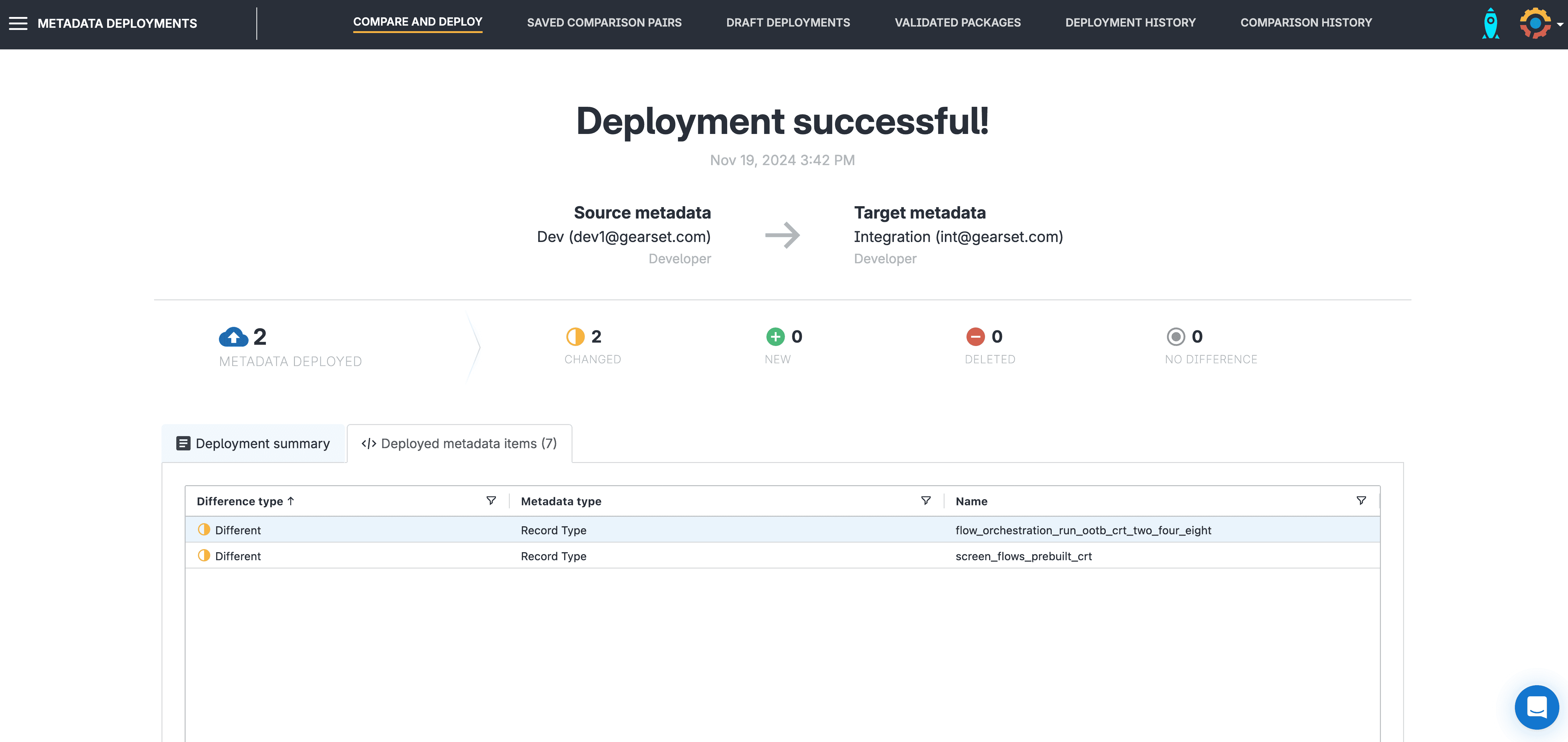Sort by Metadata type column header
Viewport: 1568px width, 742px height.
pyautogui.click(x=561, y=501)
